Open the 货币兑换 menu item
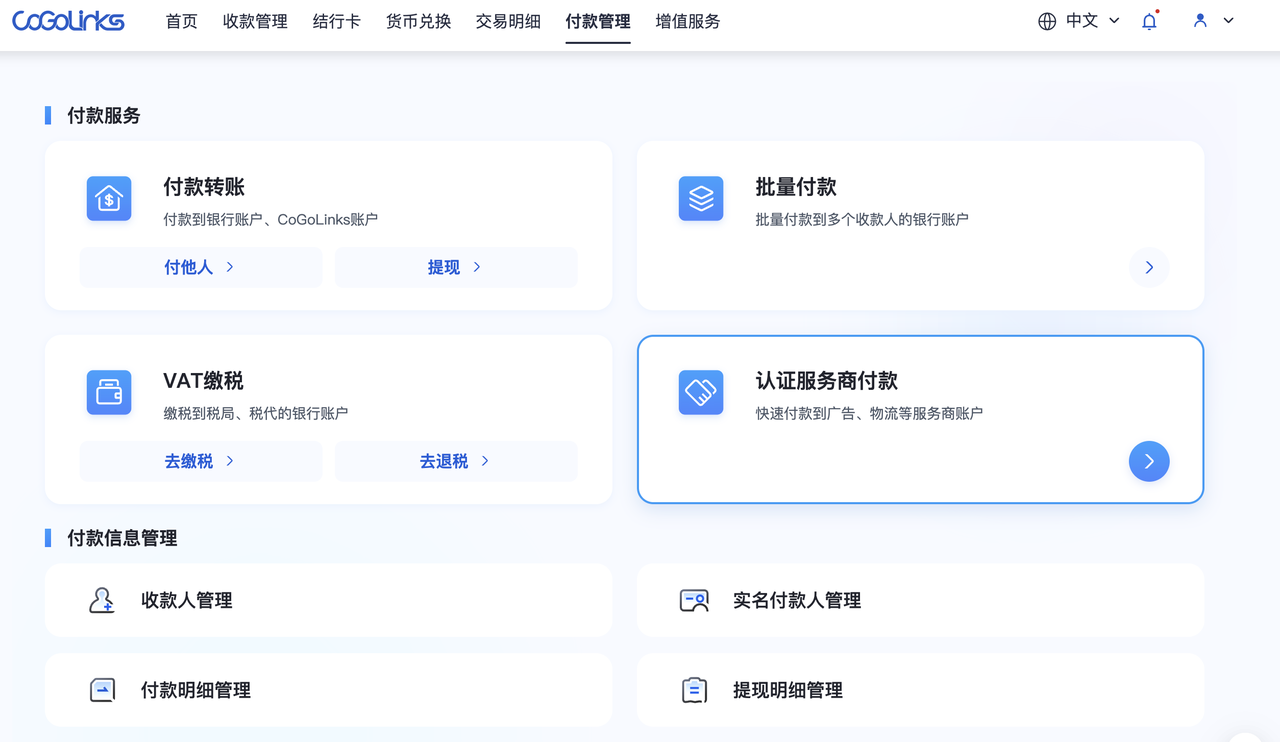 point(418,21)
